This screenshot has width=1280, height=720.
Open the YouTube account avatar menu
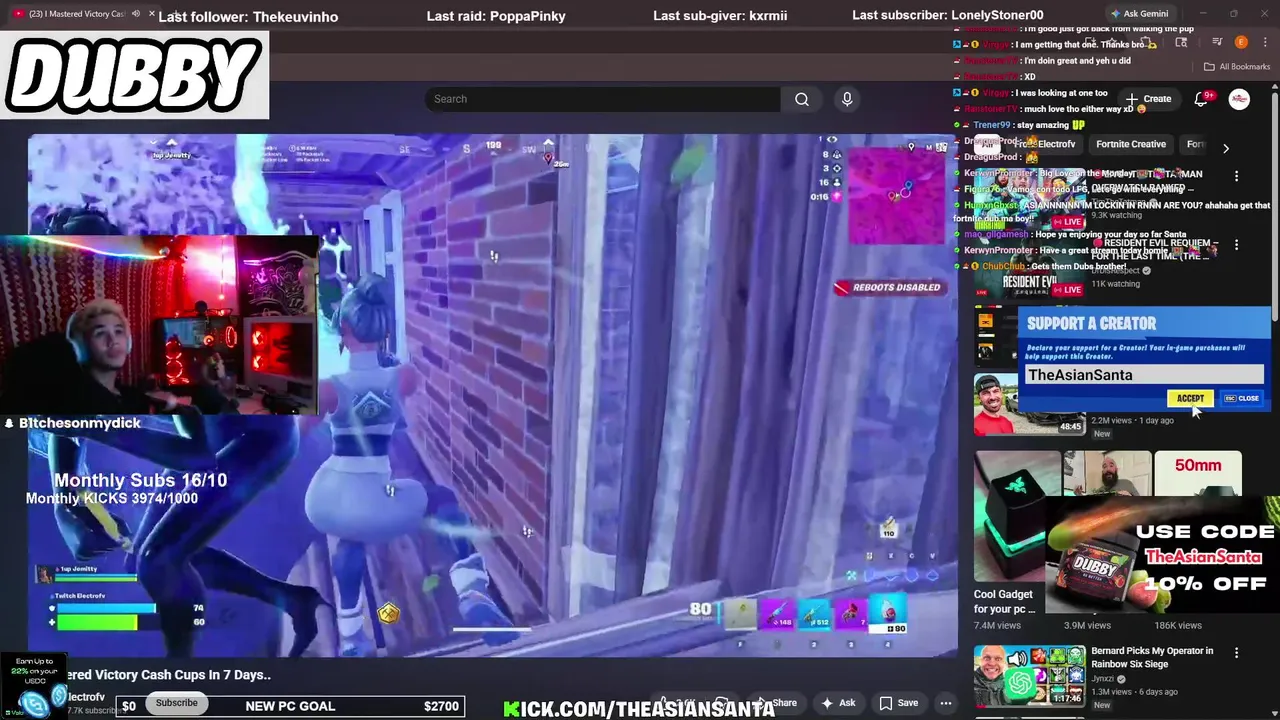click(1239, 99)
